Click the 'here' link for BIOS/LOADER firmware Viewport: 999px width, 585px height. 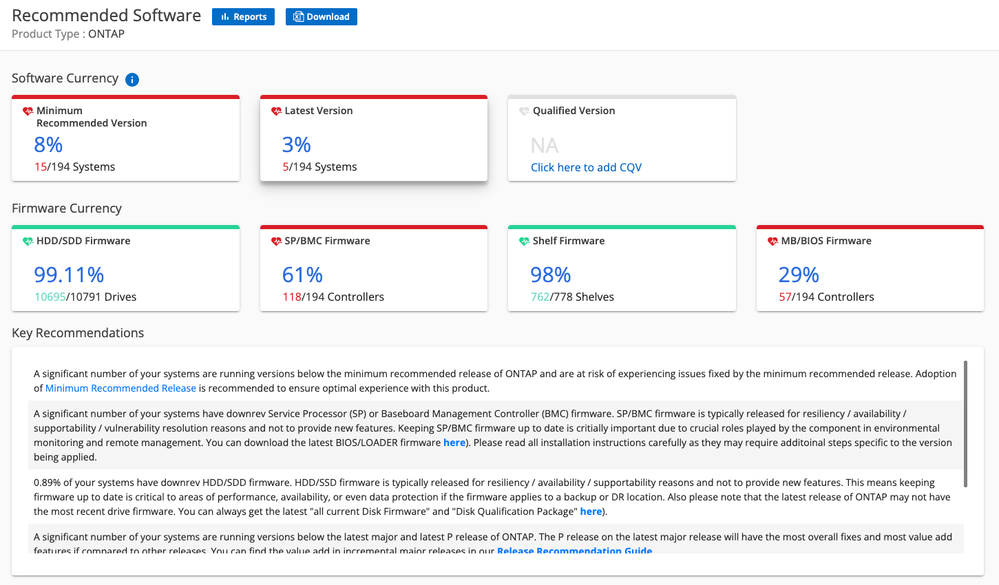coord(454,442)
